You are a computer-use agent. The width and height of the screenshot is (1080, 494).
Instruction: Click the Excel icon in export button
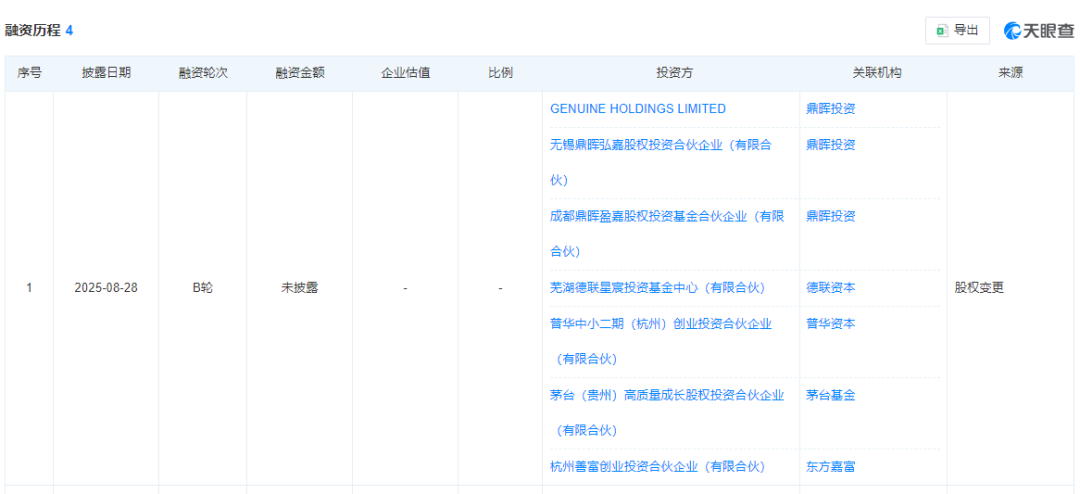(x=942, y=31)
